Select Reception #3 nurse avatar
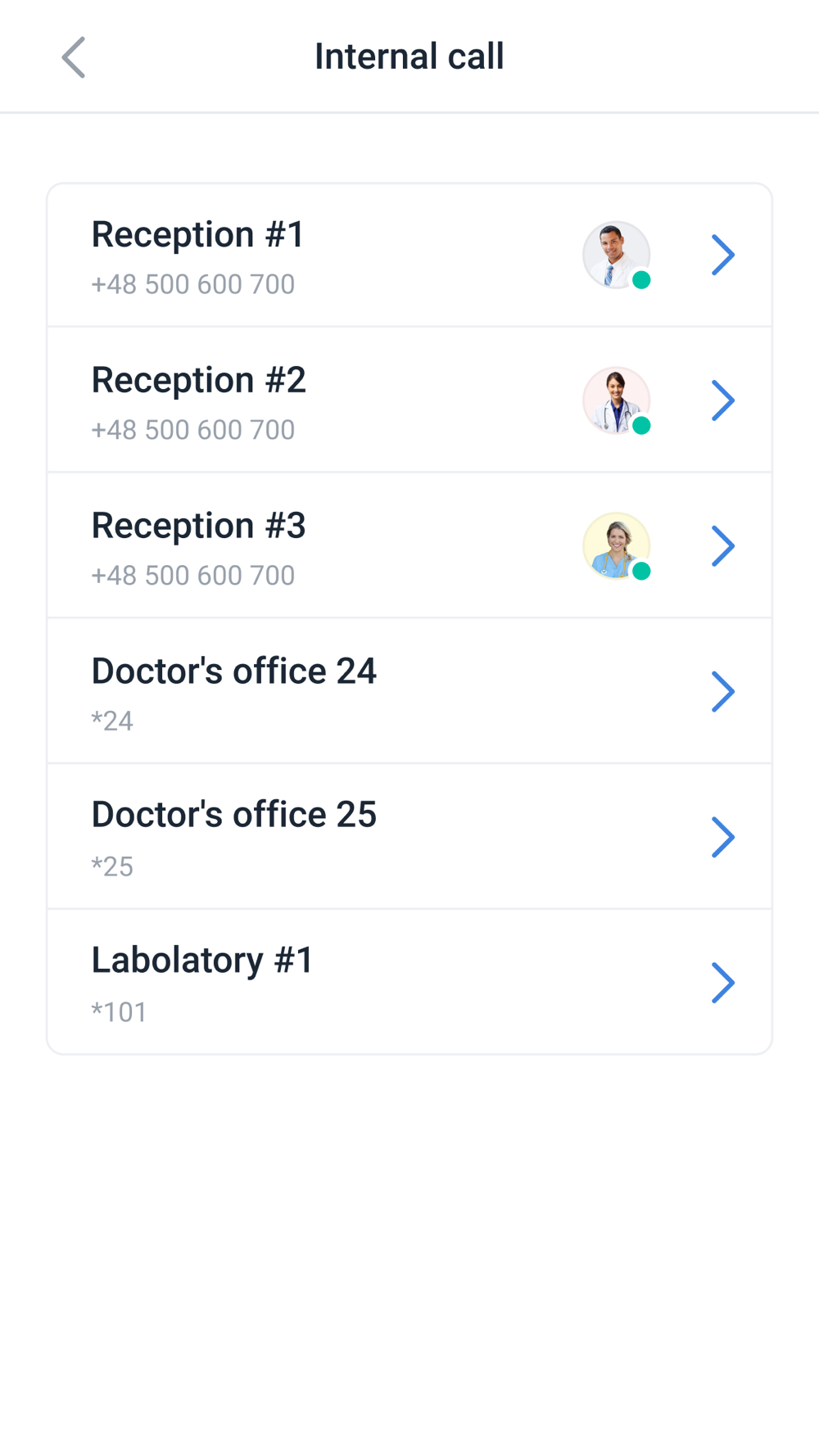Screen dimensions: 819x1456 pyautogui.click(x=616, y=546)
